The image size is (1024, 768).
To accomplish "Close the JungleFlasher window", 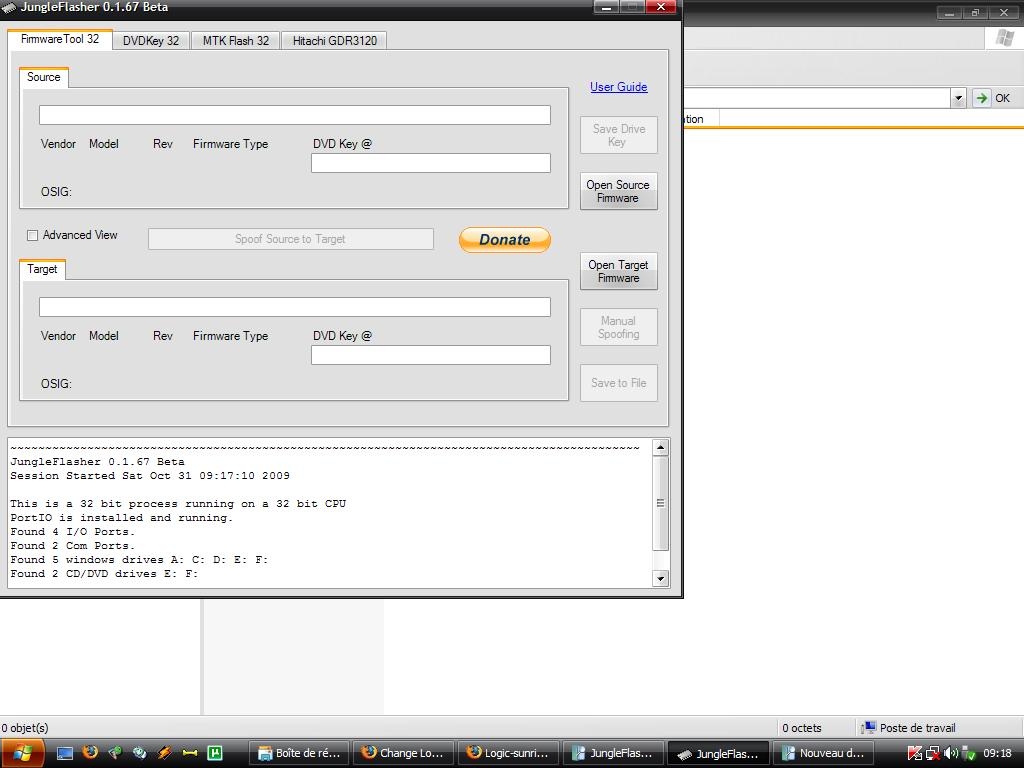I will 661,7.
